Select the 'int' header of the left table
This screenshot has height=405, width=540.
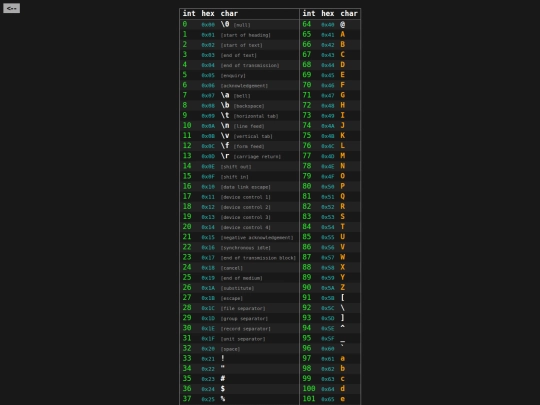click(x=189, y=13)
